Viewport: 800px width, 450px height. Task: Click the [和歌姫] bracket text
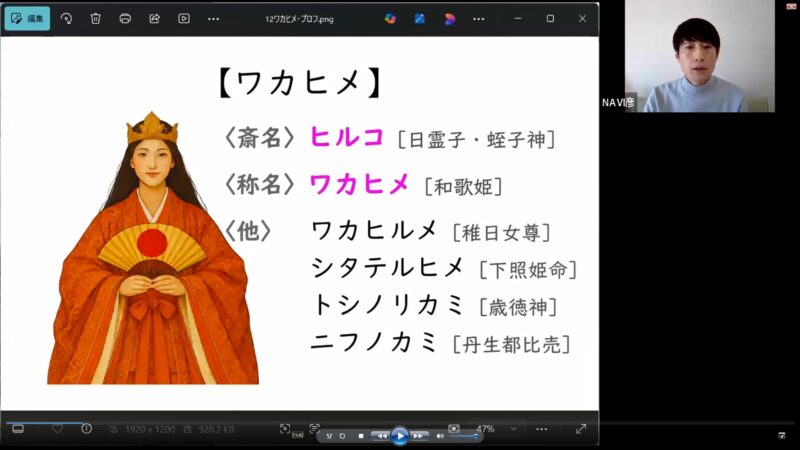click(x=463, y=187)
